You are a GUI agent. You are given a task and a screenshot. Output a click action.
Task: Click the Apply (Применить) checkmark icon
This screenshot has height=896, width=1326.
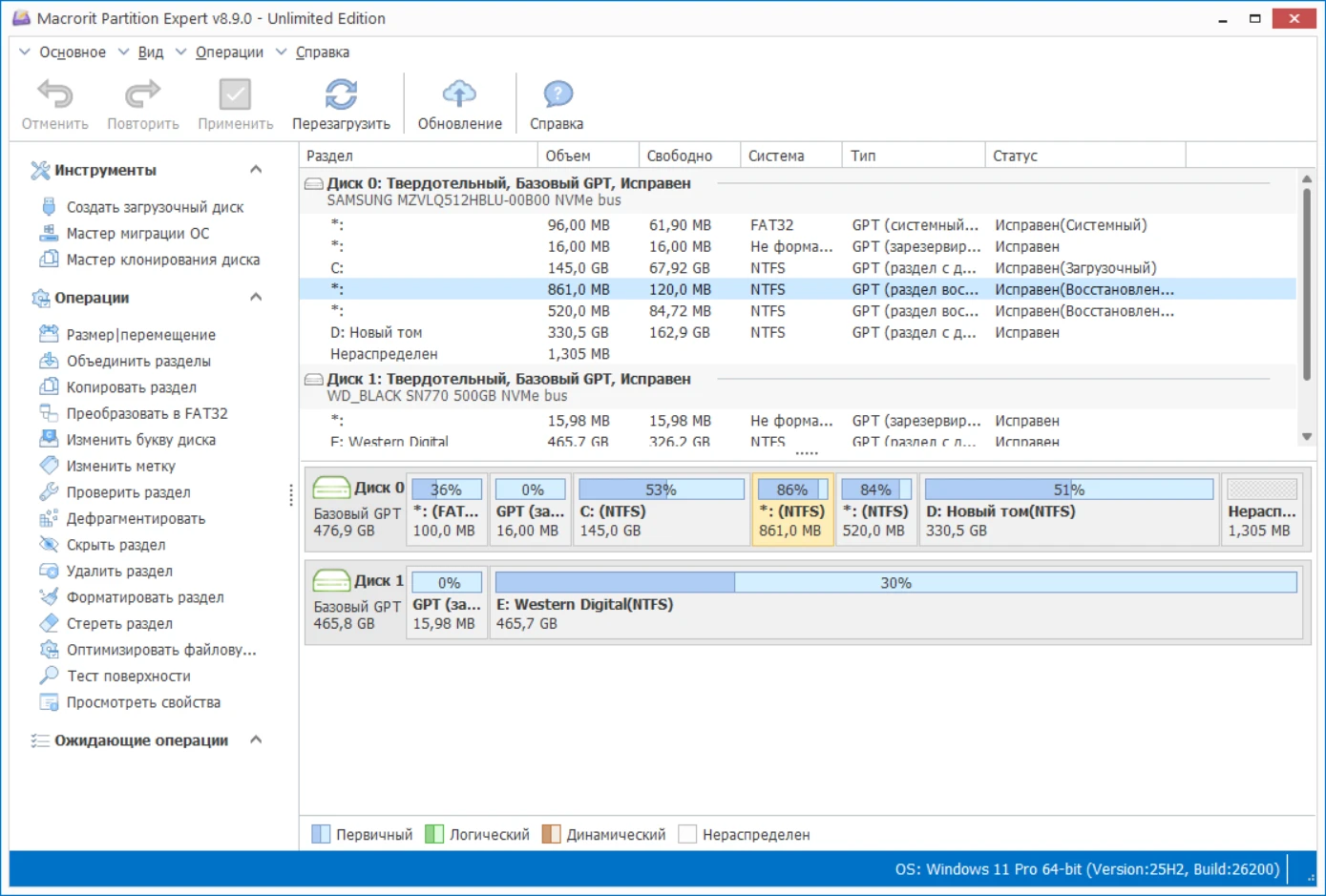point(235,95)
